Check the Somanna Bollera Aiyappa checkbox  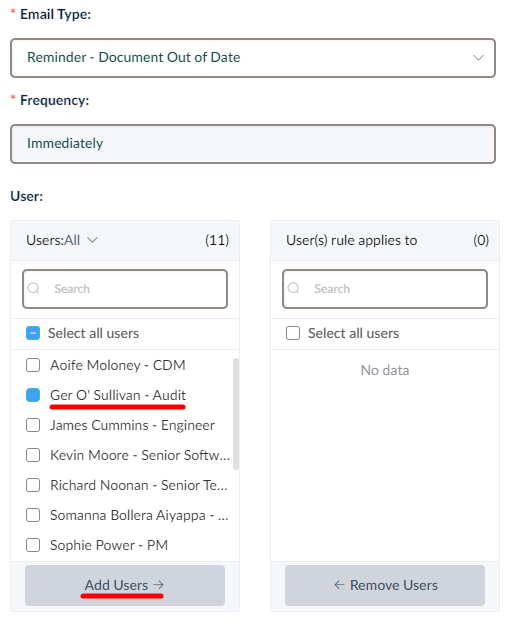[33, 515]
